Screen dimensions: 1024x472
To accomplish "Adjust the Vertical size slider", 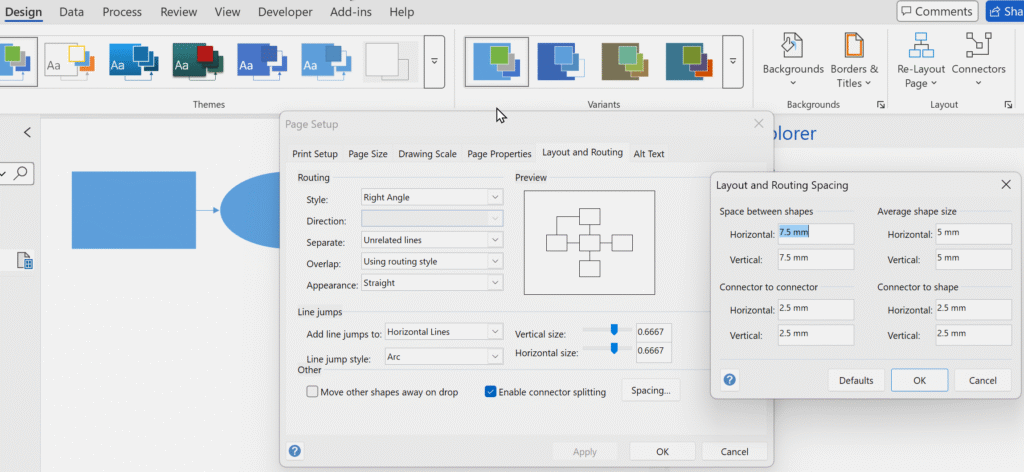I will (614, 329).
